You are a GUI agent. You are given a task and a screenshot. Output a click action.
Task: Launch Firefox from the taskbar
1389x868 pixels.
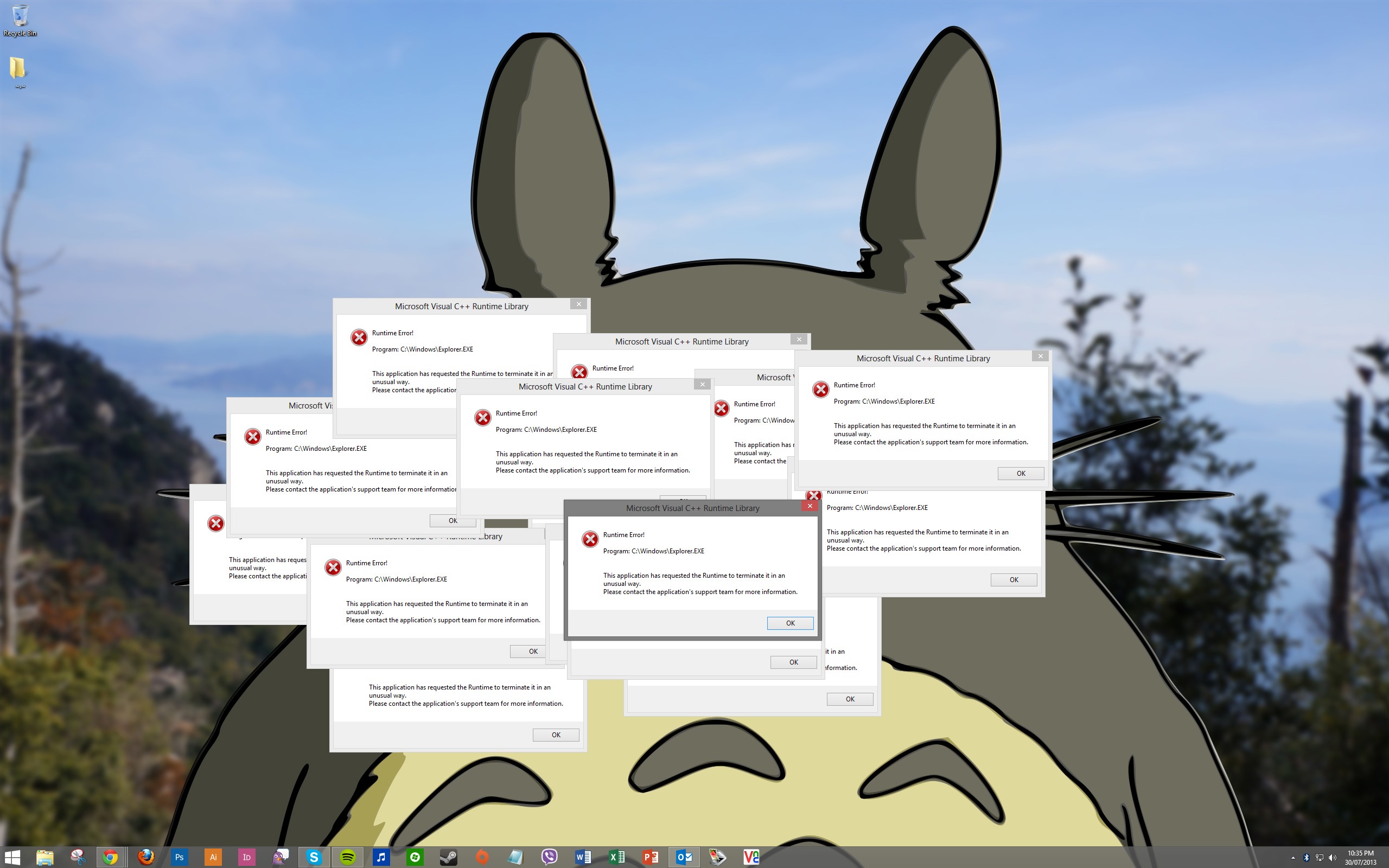(x=146, y=858)
